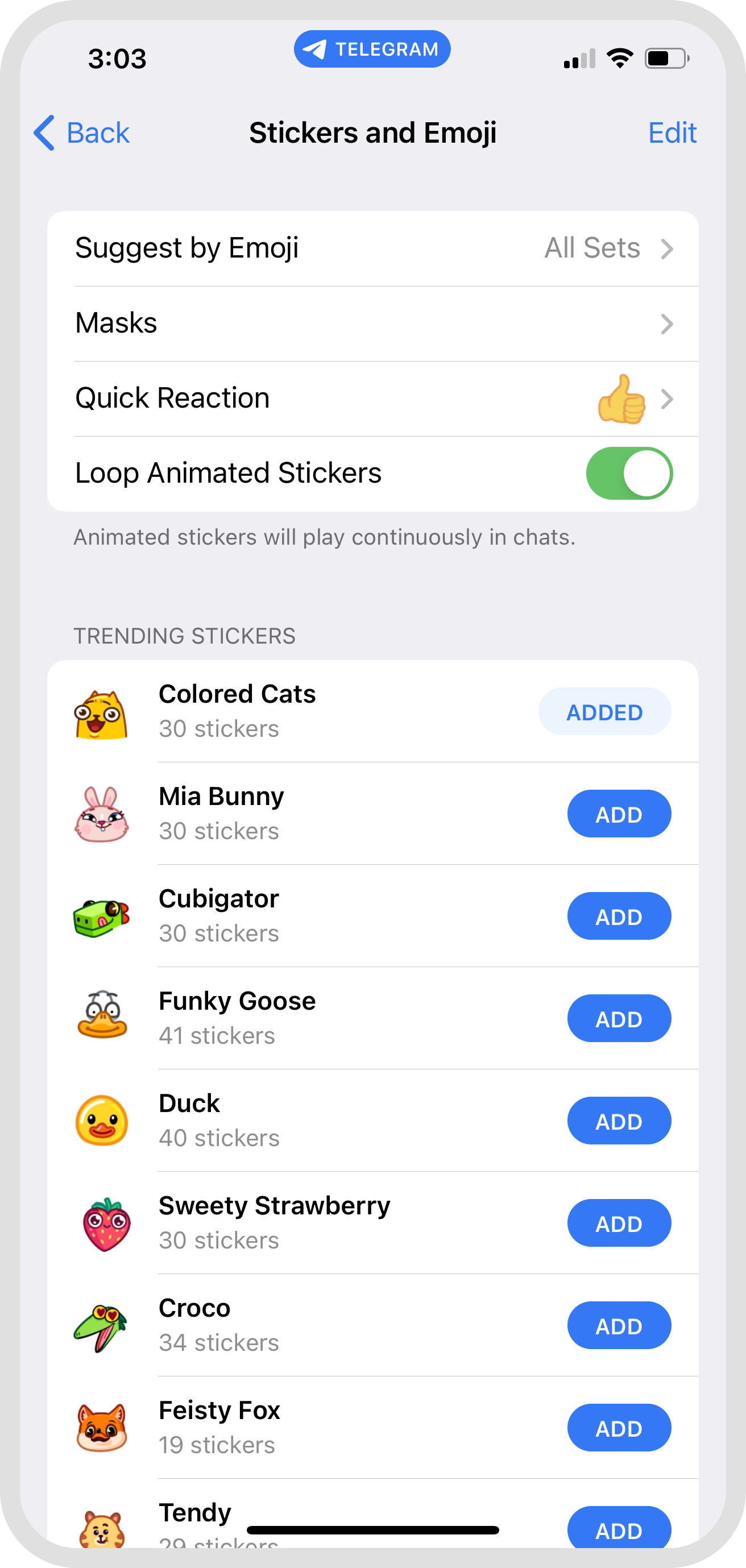Expand the Quick Reaction chevron
The image size is (746, 1568).
[x=668, y=399]
